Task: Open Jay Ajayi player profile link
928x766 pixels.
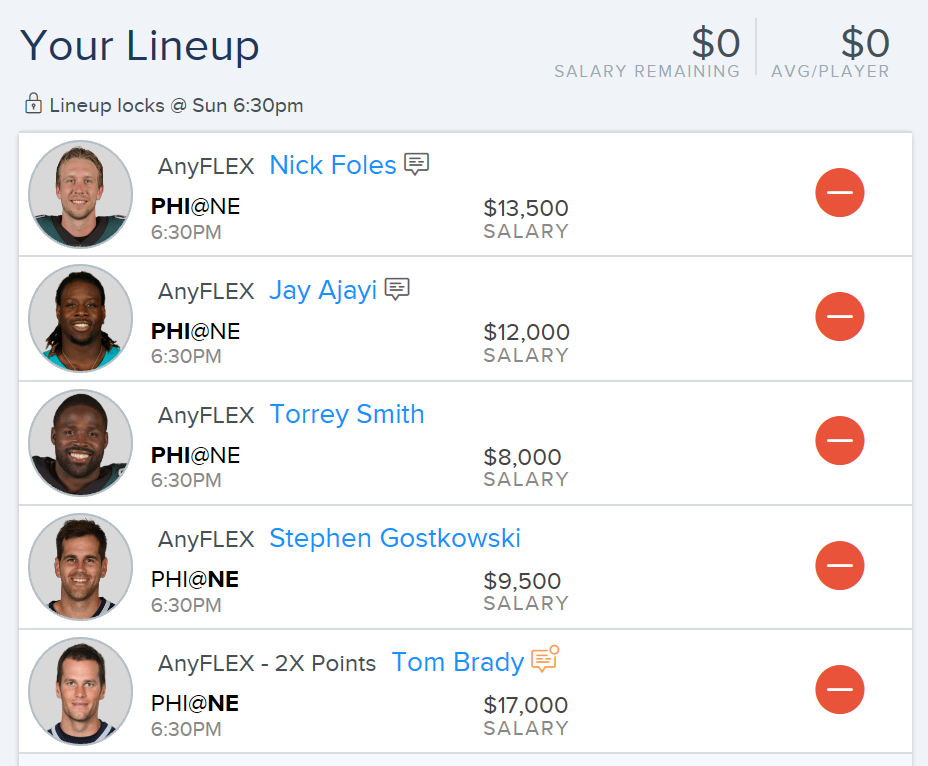Action: click(323, 290)
